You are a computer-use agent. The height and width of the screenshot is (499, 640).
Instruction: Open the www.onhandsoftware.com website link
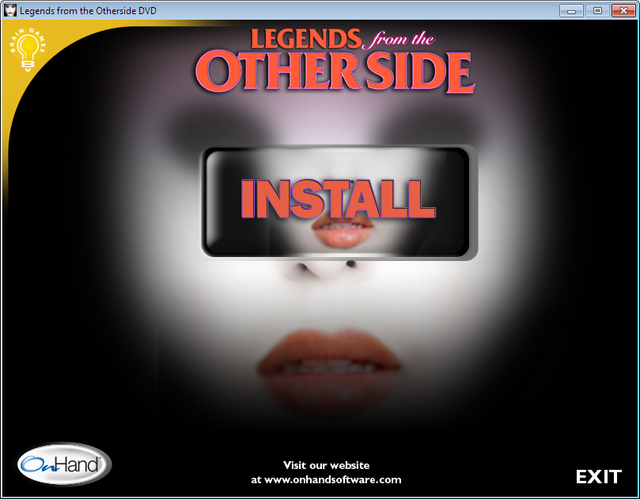pos(333,479)
